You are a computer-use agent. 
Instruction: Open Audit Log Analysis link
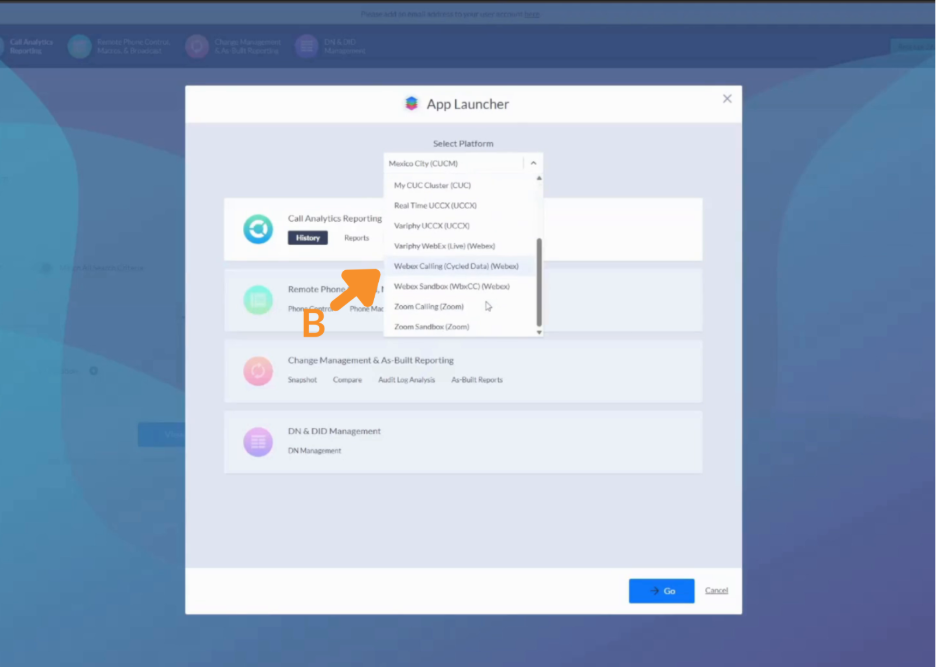coord(407,380)
